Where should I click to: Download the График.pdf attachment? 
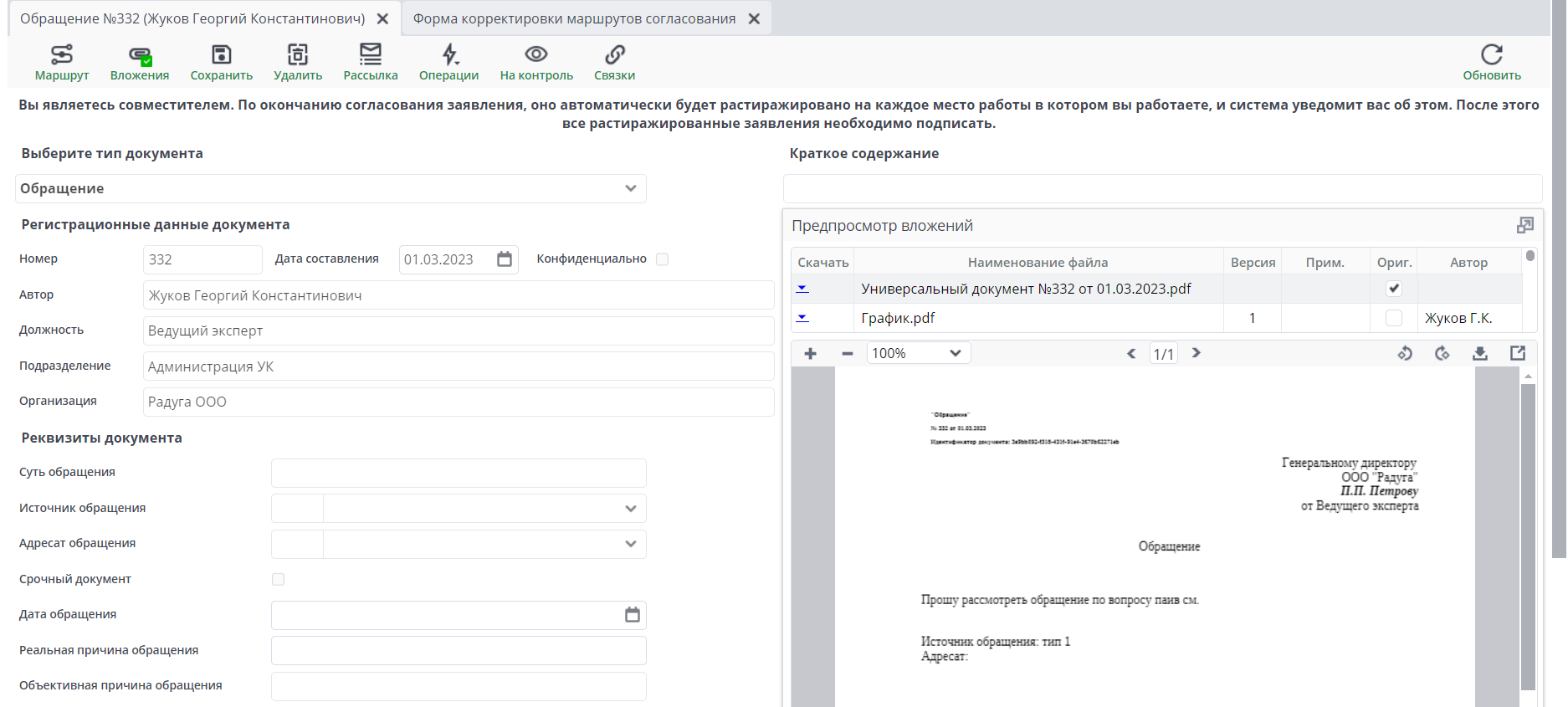point(802,318)
